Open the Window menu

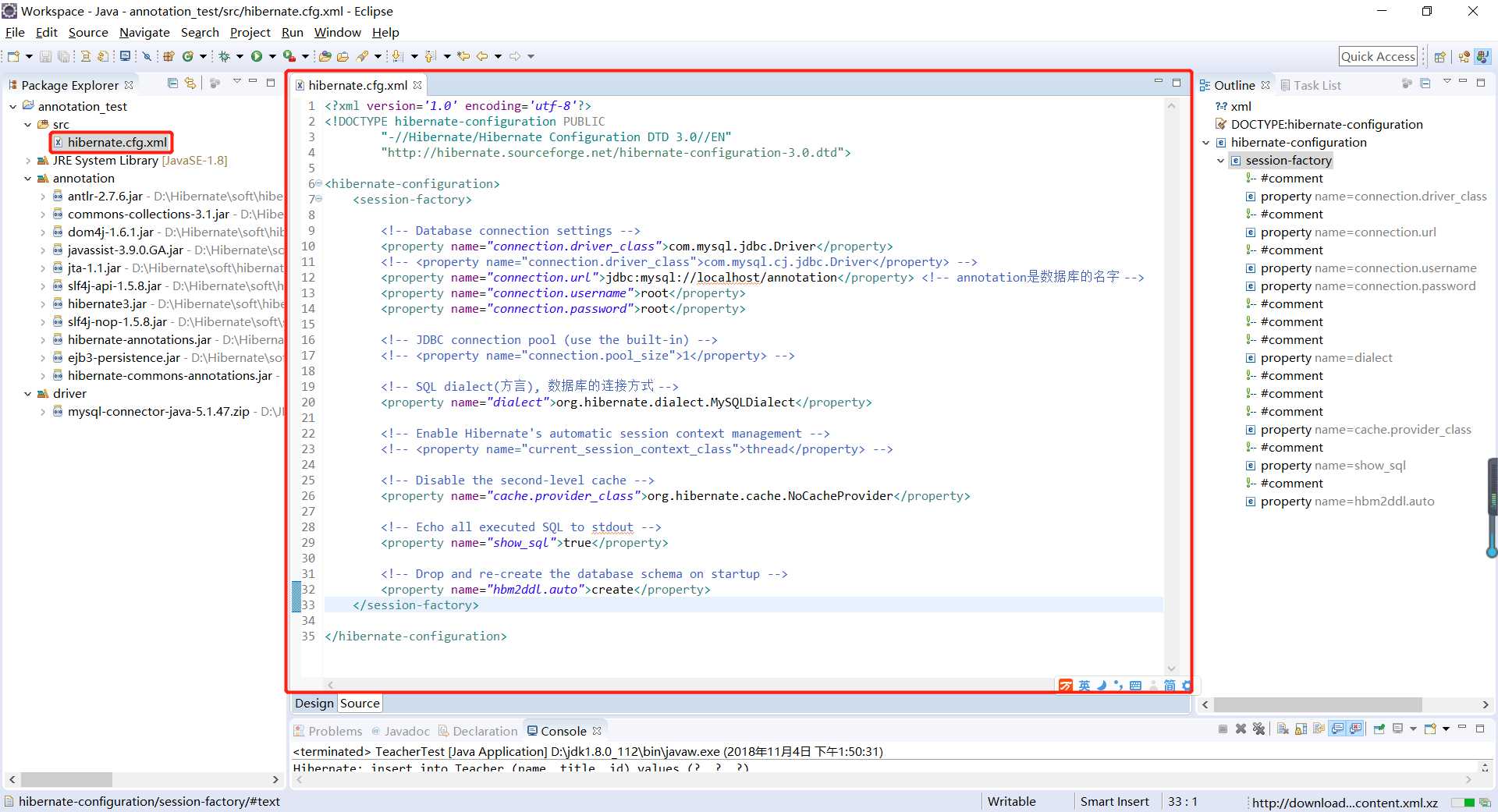pos(337,33)
